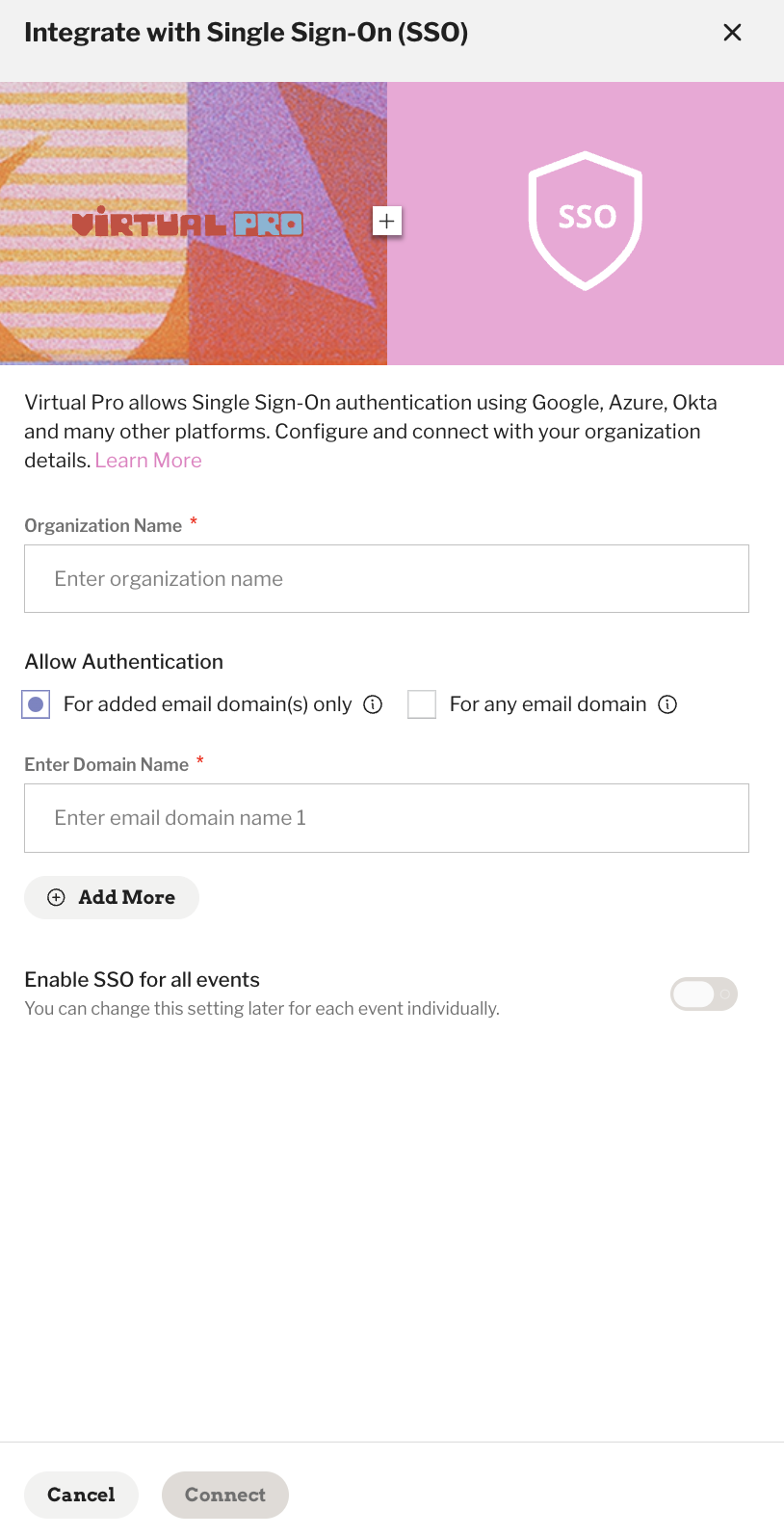Viewport: 784px width, 1536px height.
Task: Click the Add More button text
Action: click(127, 897)
